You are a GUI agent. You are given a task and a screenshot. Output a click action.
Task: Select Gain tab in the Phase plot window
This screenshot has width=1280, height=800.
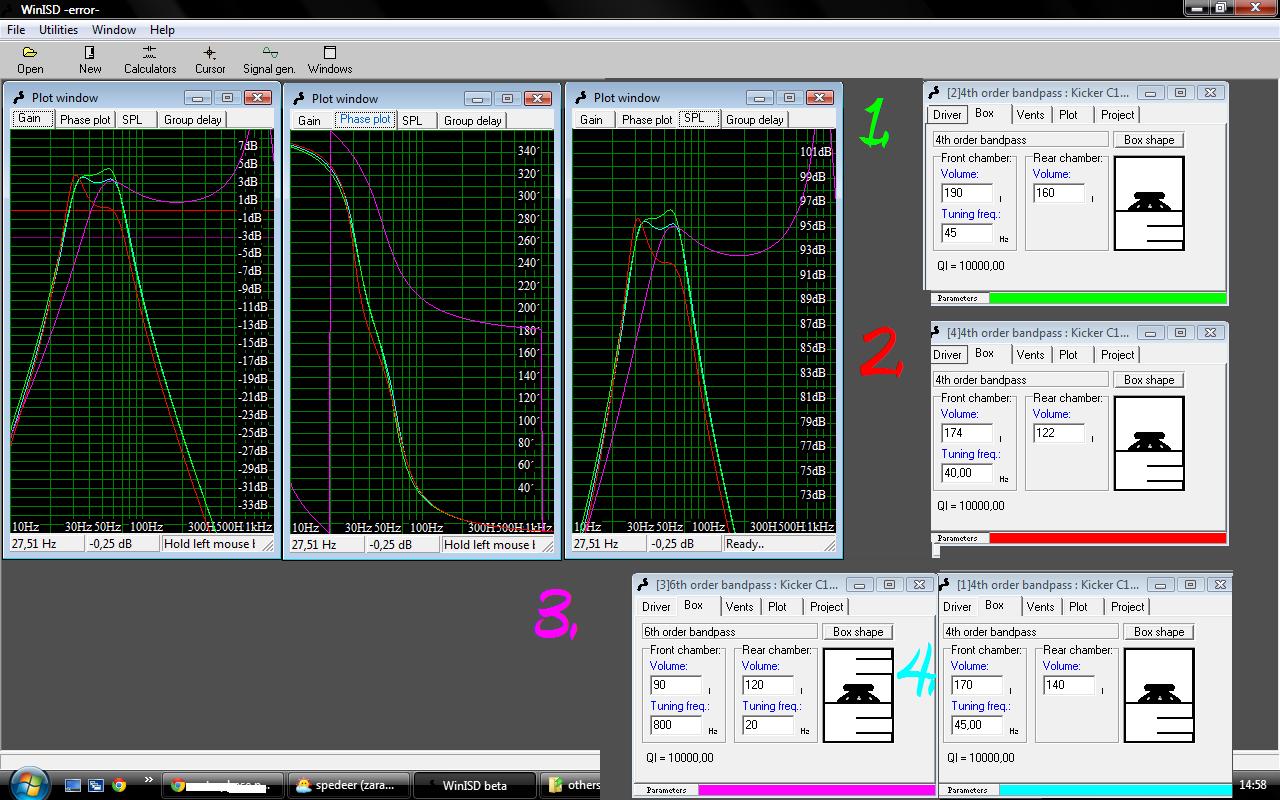[310, 121]
